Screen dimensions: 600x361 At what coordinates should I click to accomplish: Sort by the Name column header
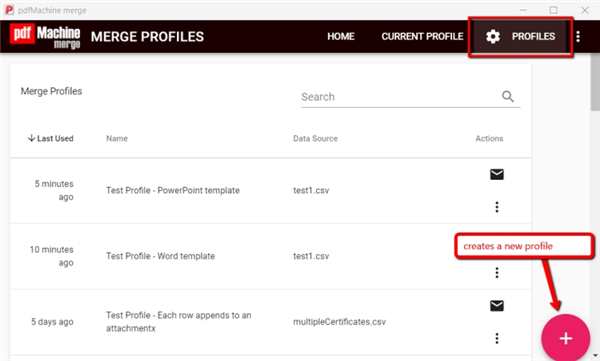[x=117, y=138]
